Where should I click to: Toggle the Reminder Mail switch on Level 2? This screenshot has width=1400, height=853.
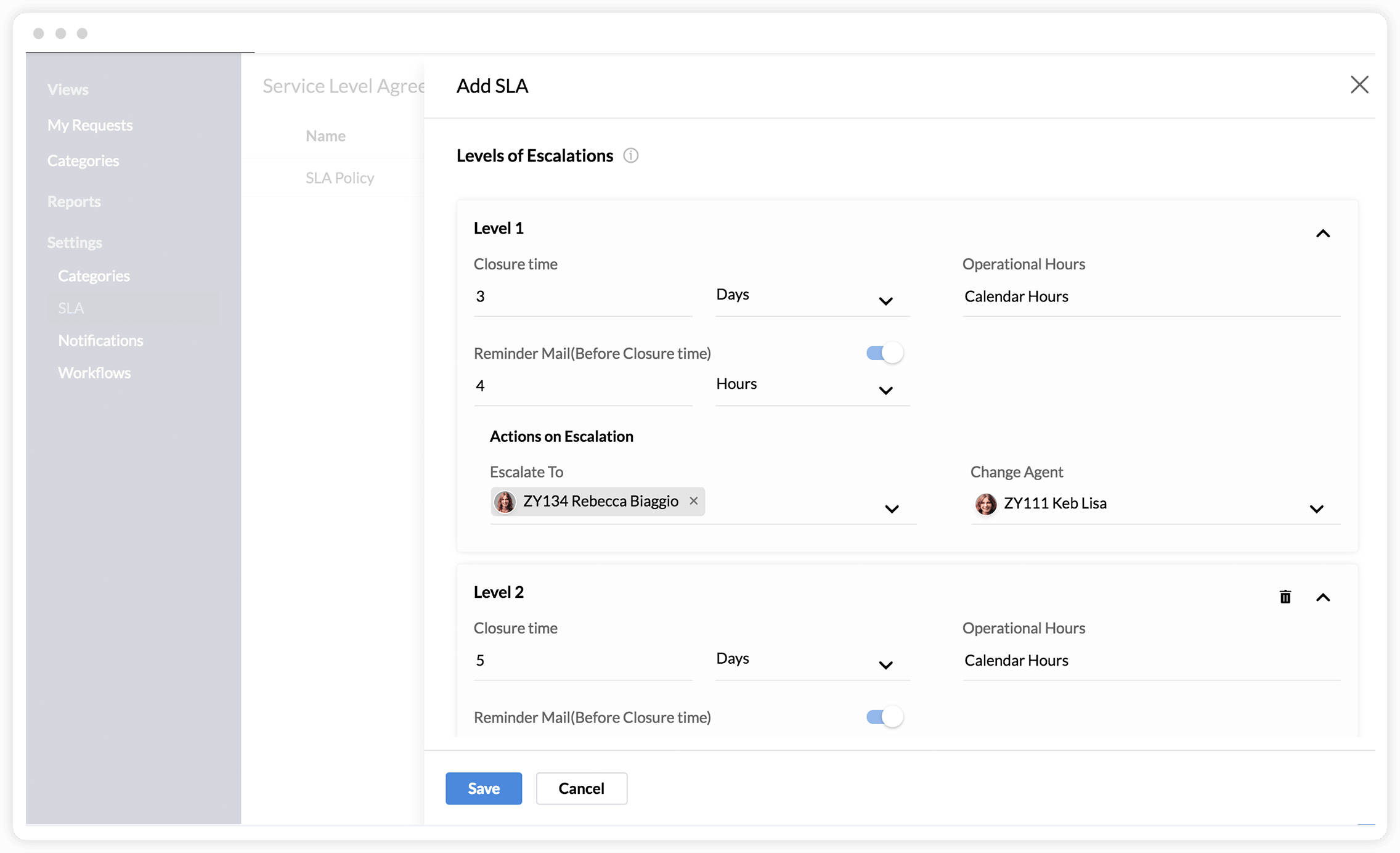(x=884, y=716)
